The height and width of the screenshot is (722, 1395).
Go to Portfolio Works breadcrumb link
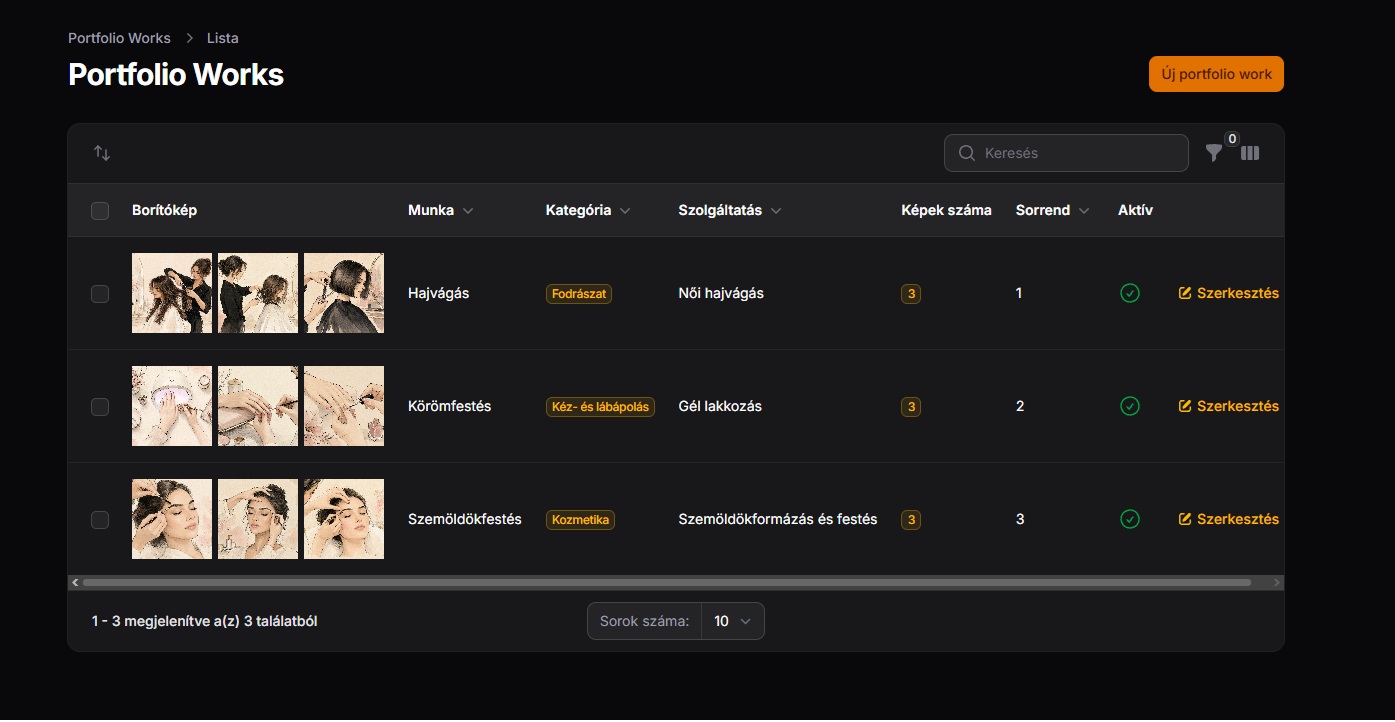119,38
